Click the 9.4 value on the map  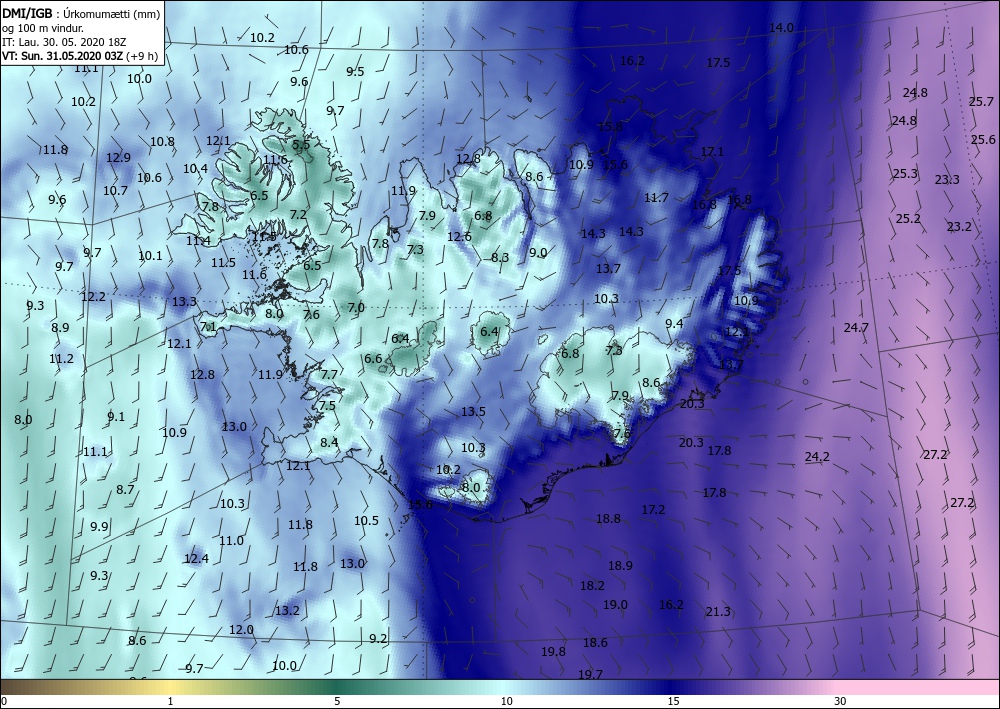[674, 324]
